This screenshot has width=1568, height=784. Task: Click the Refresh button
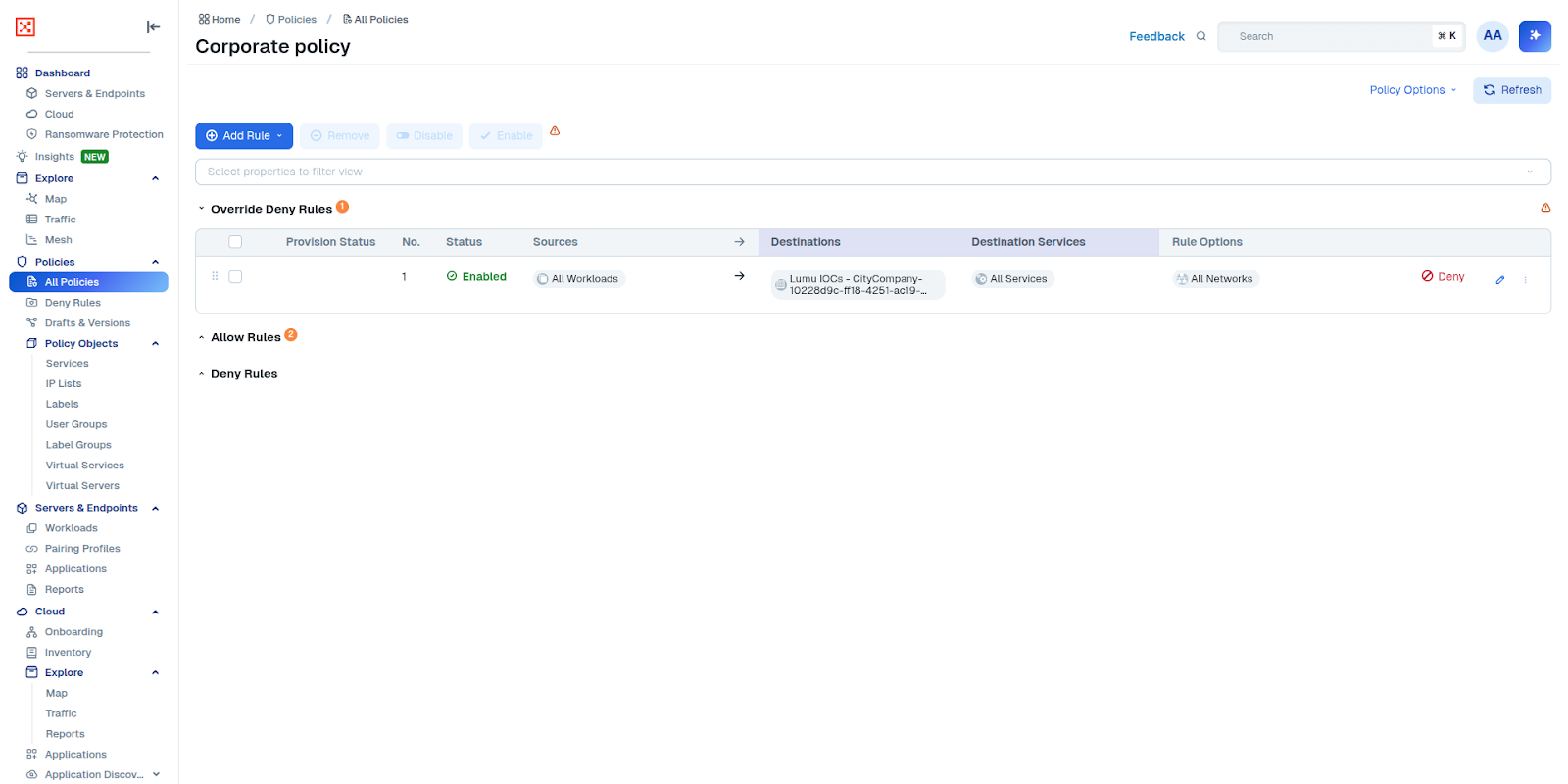pyautogui.click(x=1511, y=90)
